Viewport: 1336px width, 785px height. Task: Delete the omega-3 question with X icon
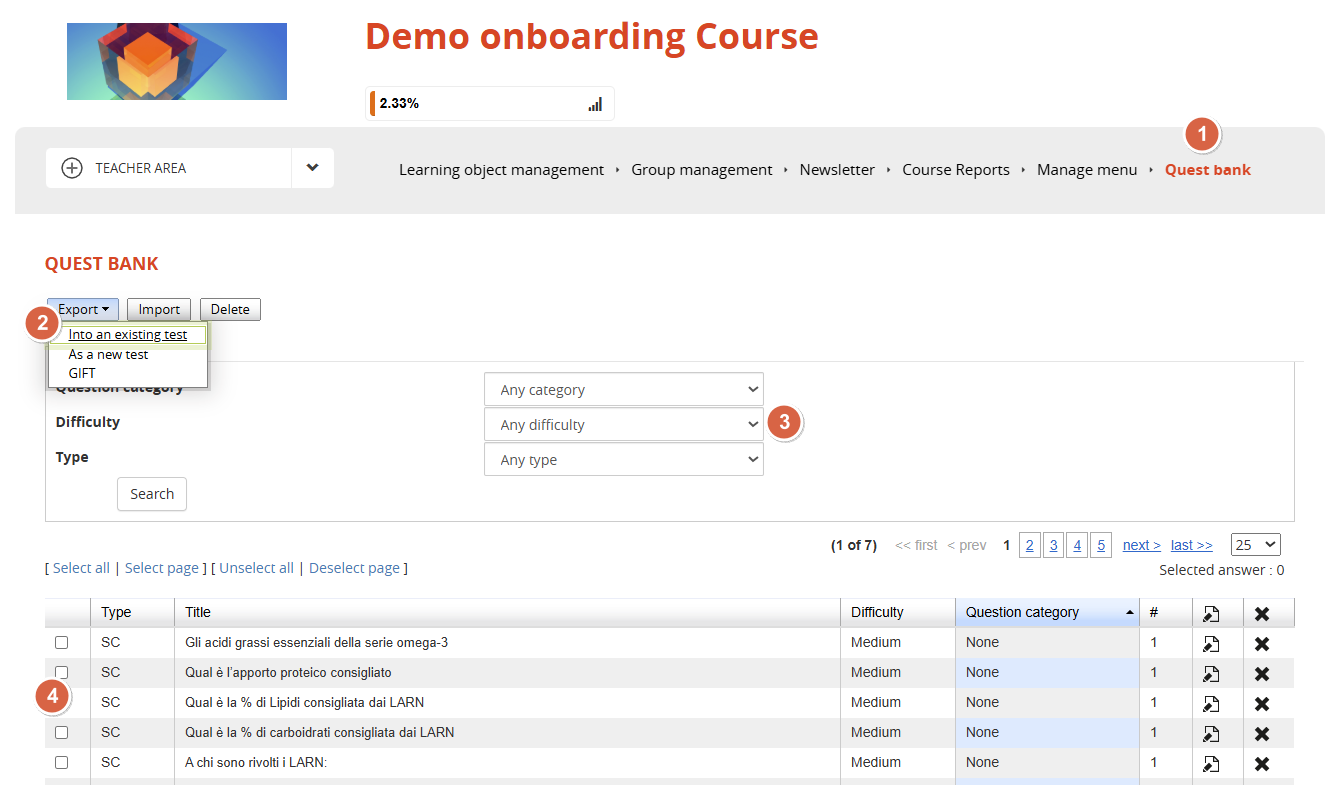1261,643
